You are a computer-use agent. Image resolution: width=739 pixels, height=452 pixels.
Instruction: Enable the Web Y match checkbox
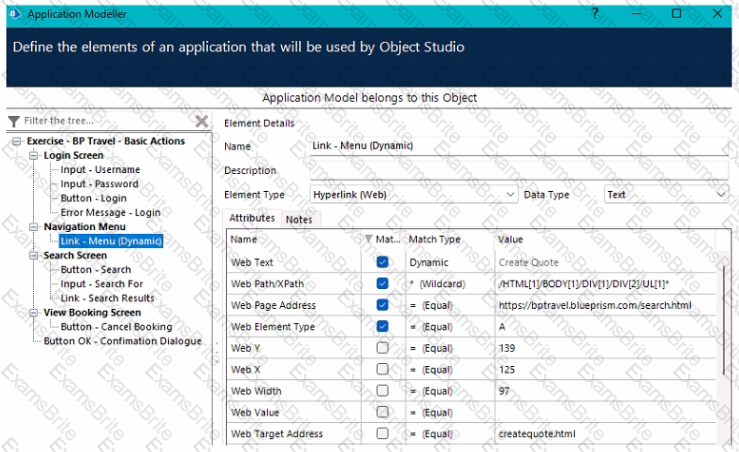tap(383, 347)
